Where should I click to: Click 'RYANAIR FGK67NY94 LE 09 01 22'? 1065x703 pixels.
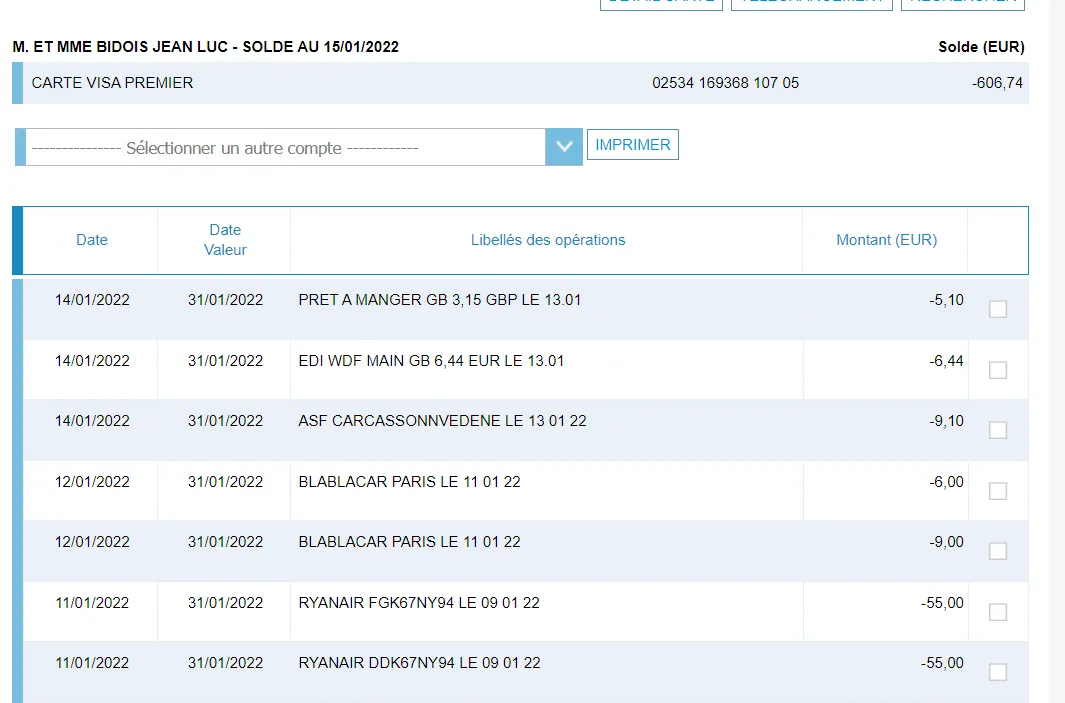tap(419, 603)
